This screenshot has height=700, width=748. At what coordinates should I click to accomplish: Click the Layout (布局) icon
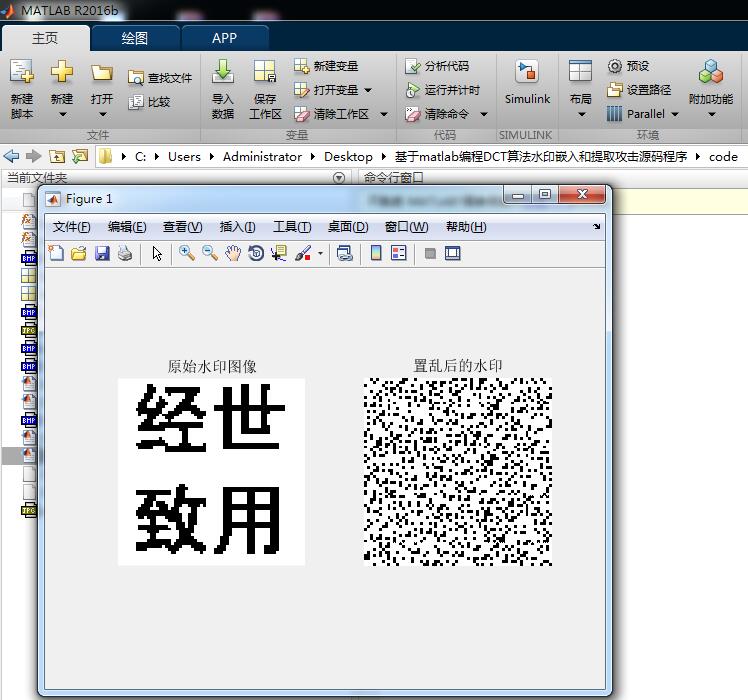point(581,71)
